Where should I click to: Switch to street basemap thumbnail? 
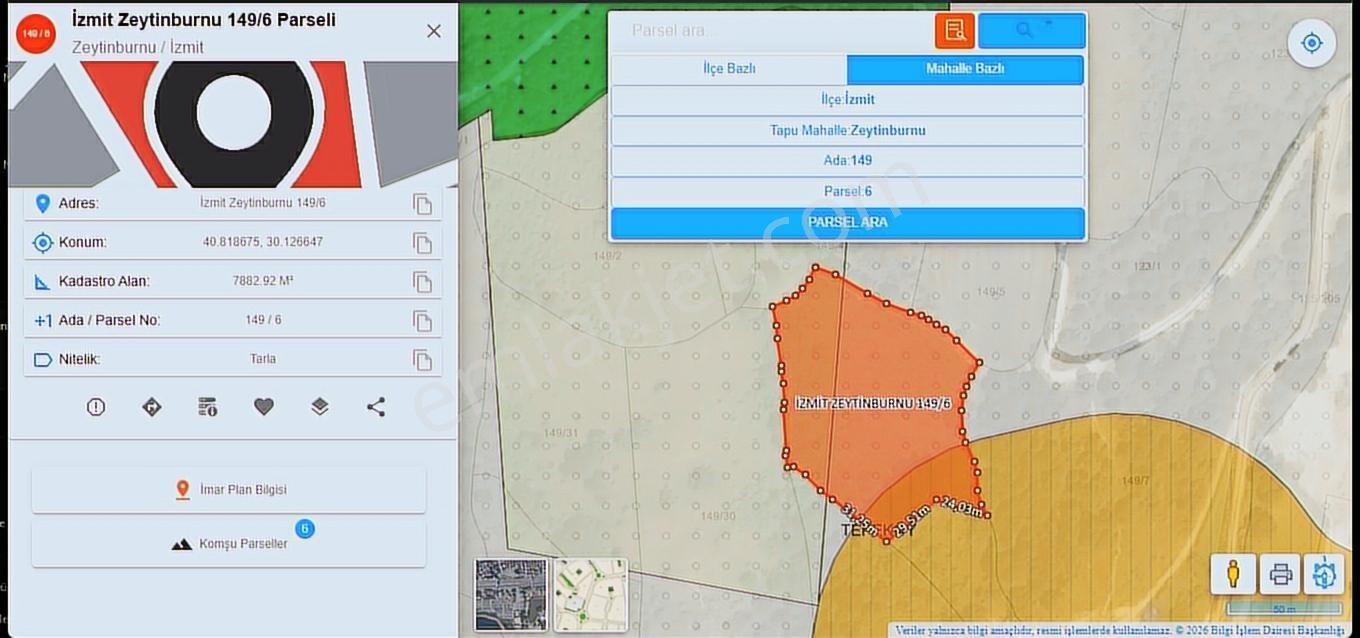(x=591, y=595)
